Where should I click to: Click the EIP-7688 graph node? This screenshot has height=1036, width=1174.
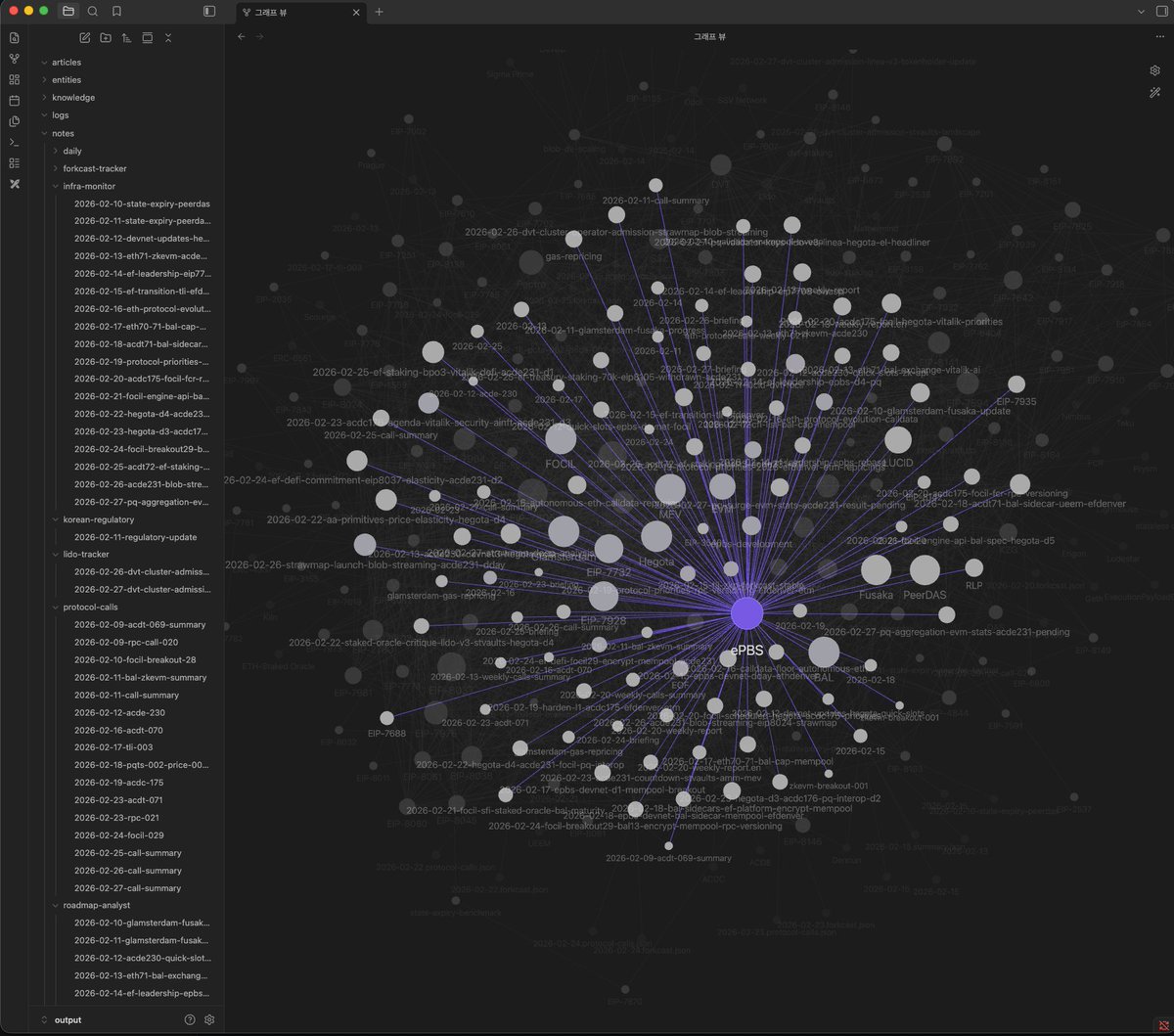(387, 718)
